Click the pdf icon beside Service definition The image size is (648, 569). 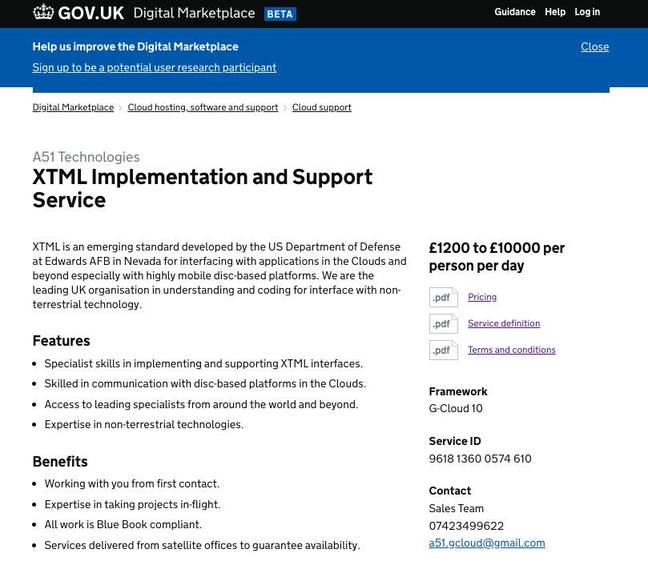[x=443, y=324]
